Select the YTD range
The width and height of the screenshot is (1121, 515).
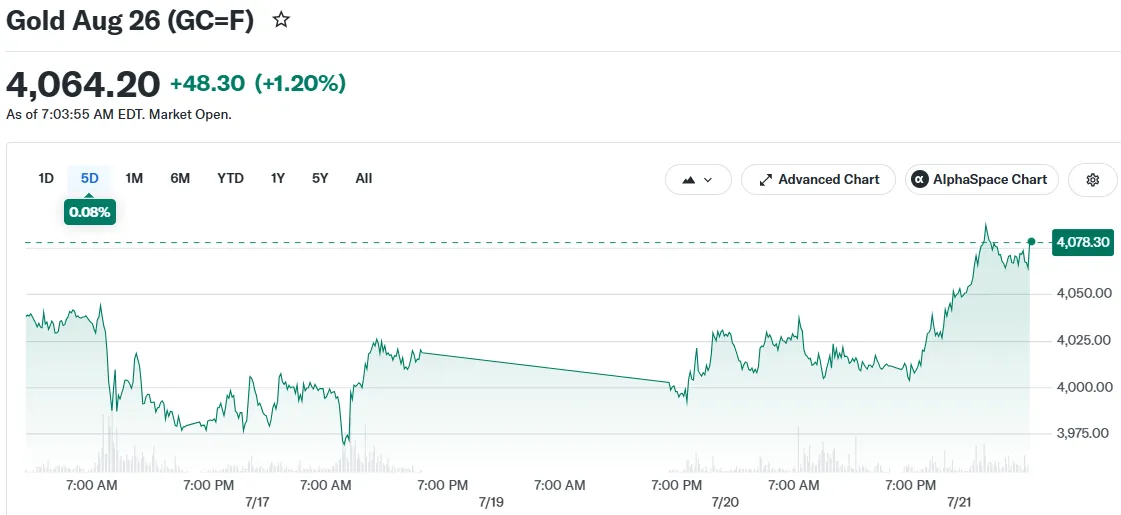230,178
